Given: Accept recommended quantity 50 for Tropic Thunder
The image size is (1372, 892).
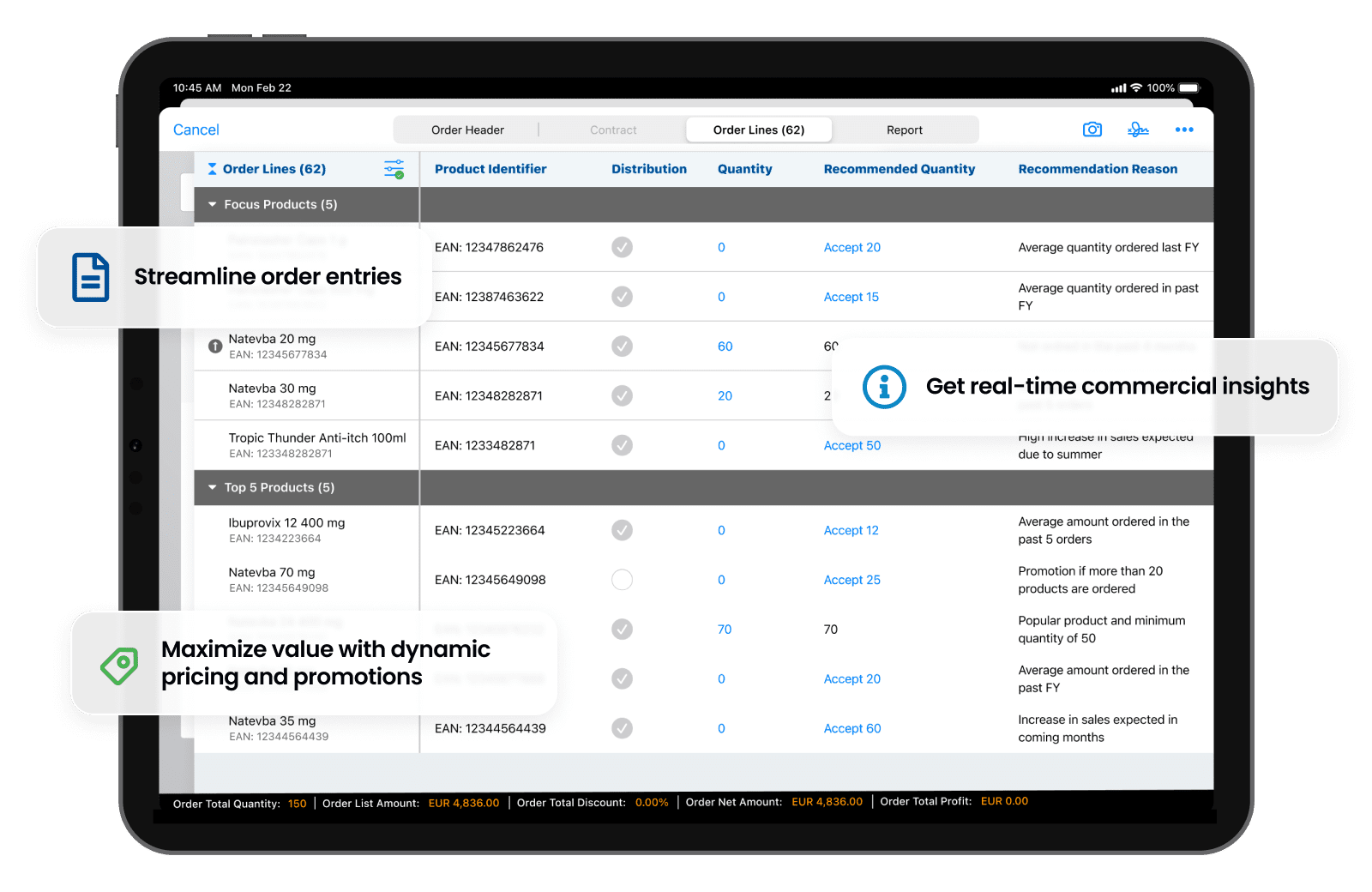Looking at the screenshot, I should (851, 445).
